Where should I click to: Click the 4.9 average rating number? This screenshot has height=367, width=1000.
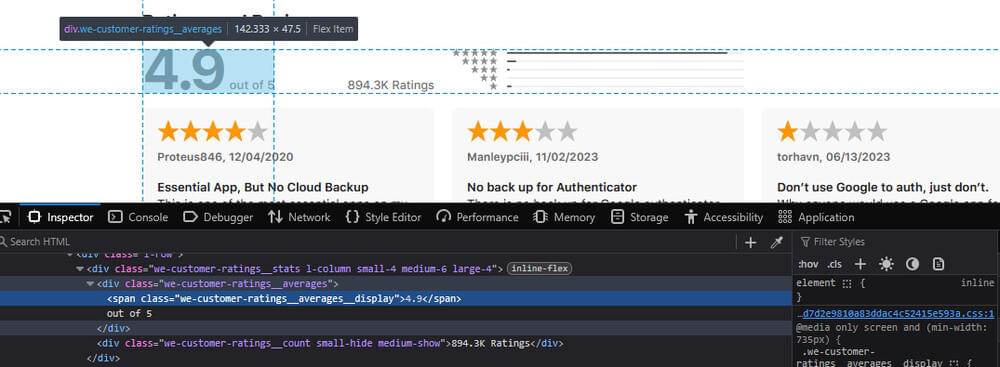(184, 70)
